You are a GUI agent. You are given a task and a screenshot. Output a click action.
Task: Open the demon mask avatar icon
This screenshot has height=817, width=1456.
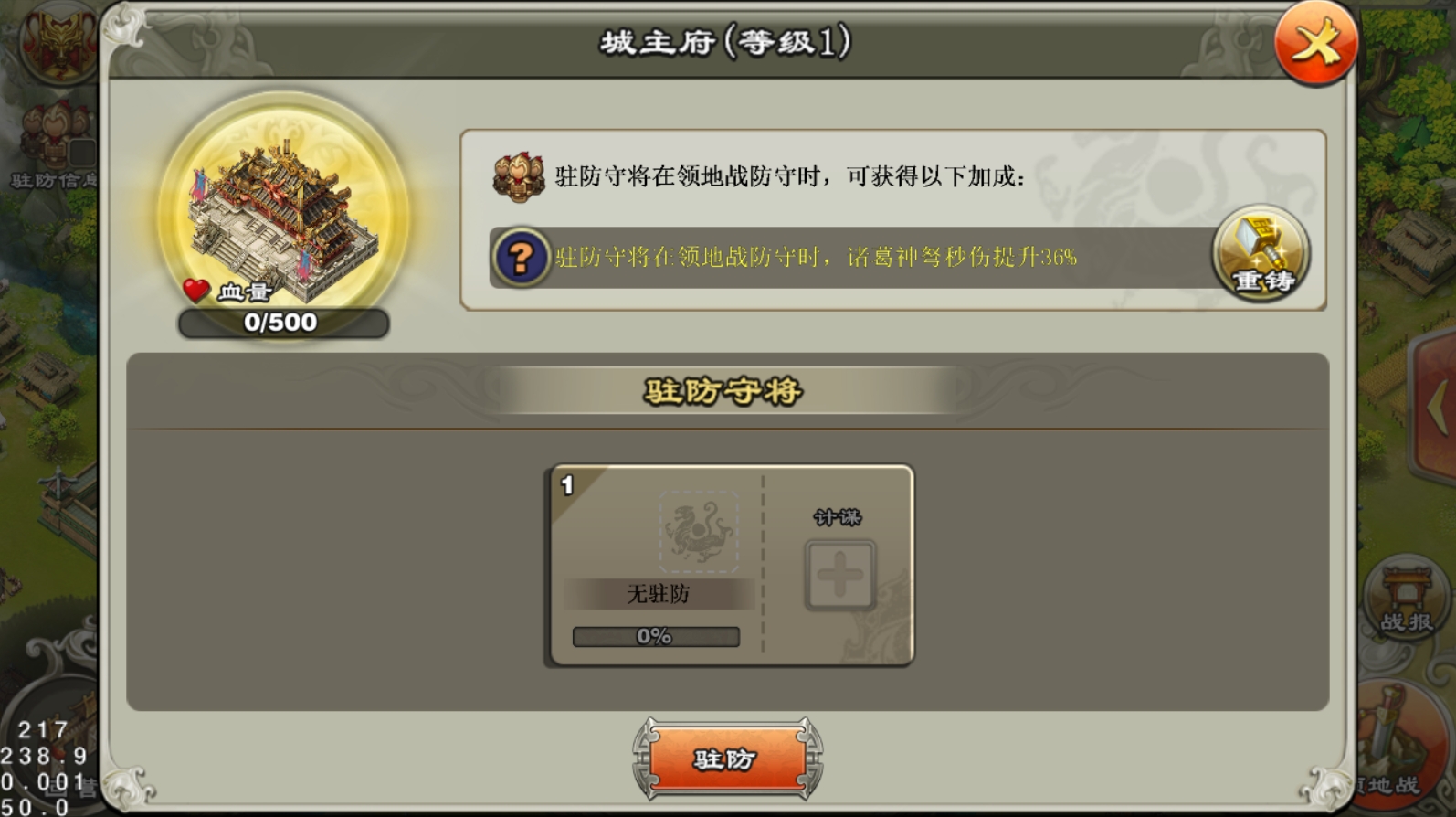pyautogui.click(x=59, y=44)
